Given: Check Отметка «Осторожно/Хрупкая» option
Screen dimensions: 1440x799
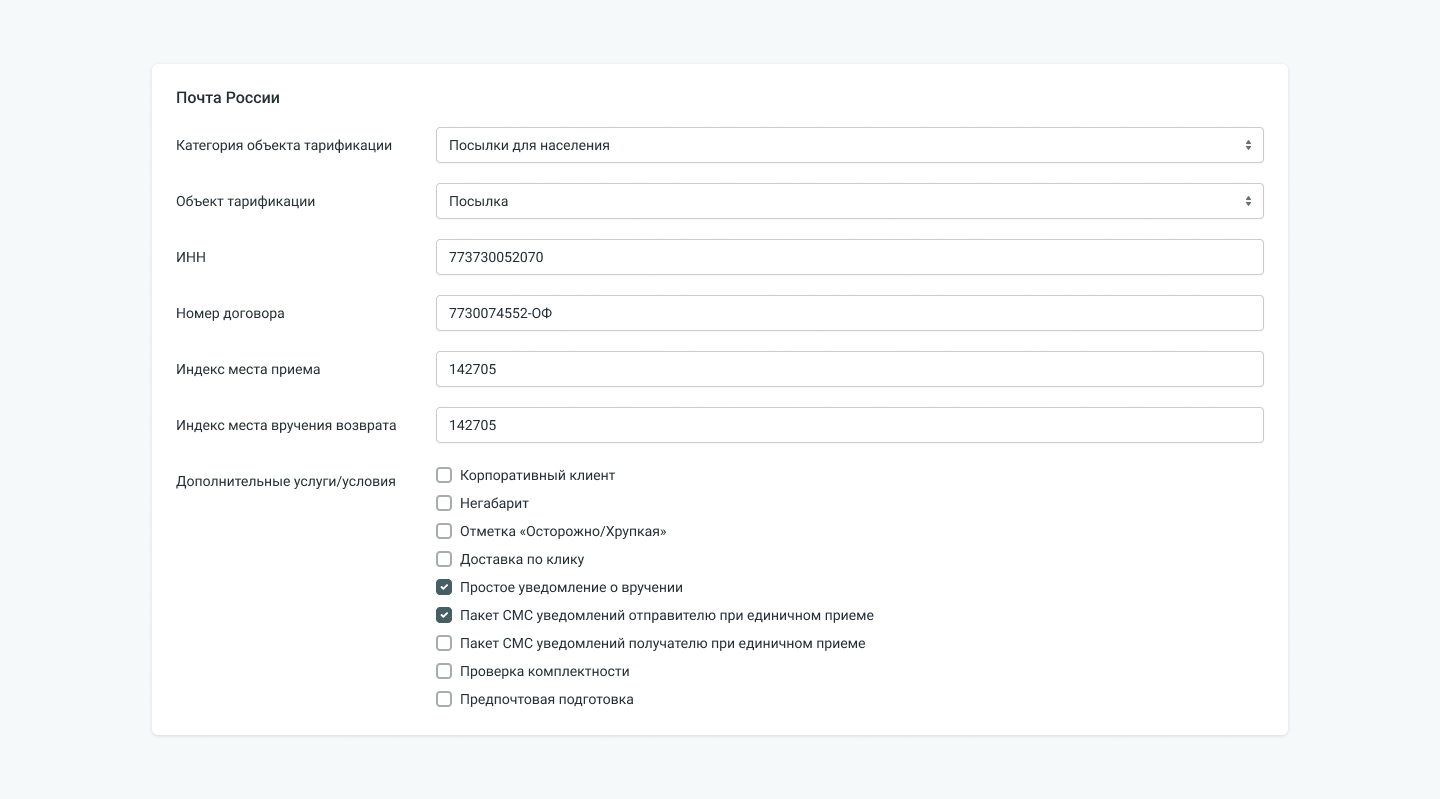Looking at the screenshot, I should pyautogui.click(x=444, y=531).
